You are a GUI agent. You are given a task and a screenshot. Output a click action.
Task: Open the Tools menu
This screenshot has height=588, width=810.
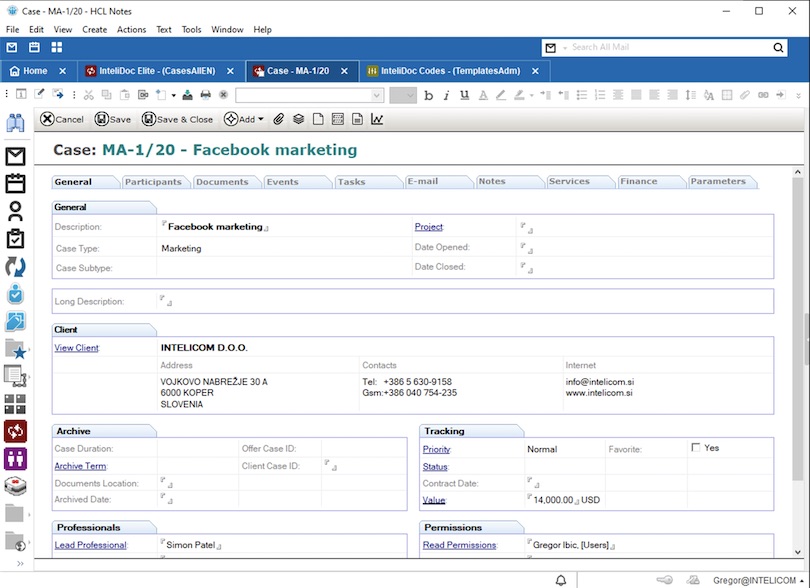pyautogui.click(x=191, y=29)
